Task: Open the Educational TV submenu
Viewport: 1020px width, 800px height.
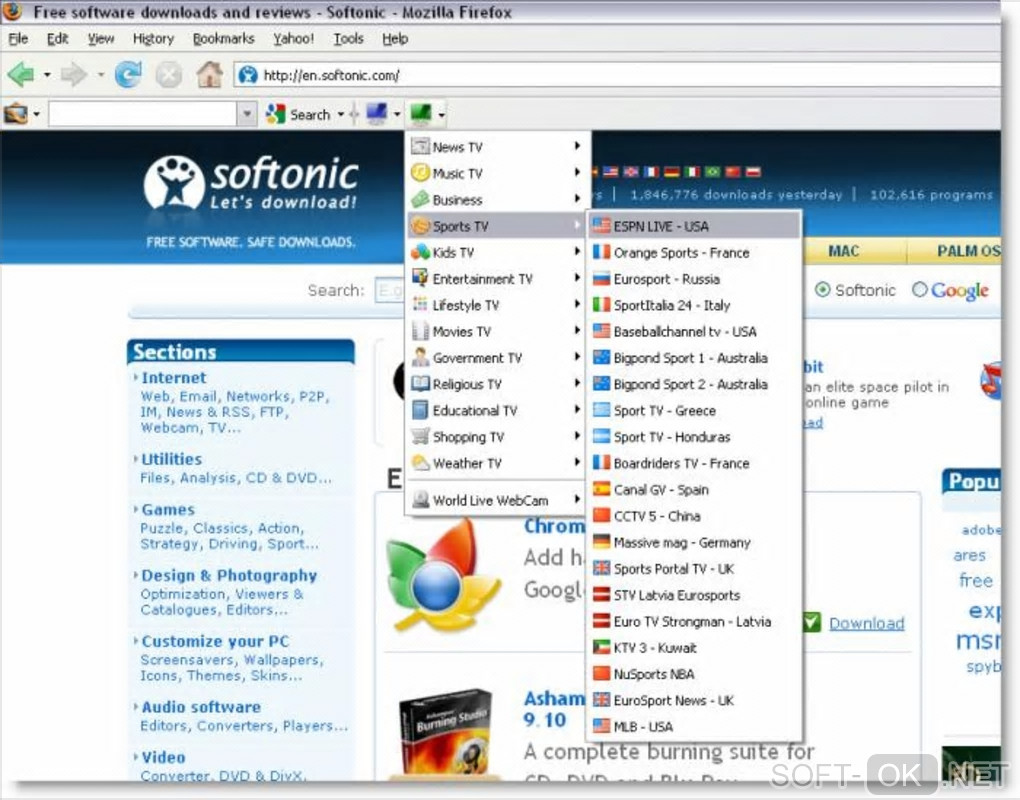Action: click(x=496, y=410)
